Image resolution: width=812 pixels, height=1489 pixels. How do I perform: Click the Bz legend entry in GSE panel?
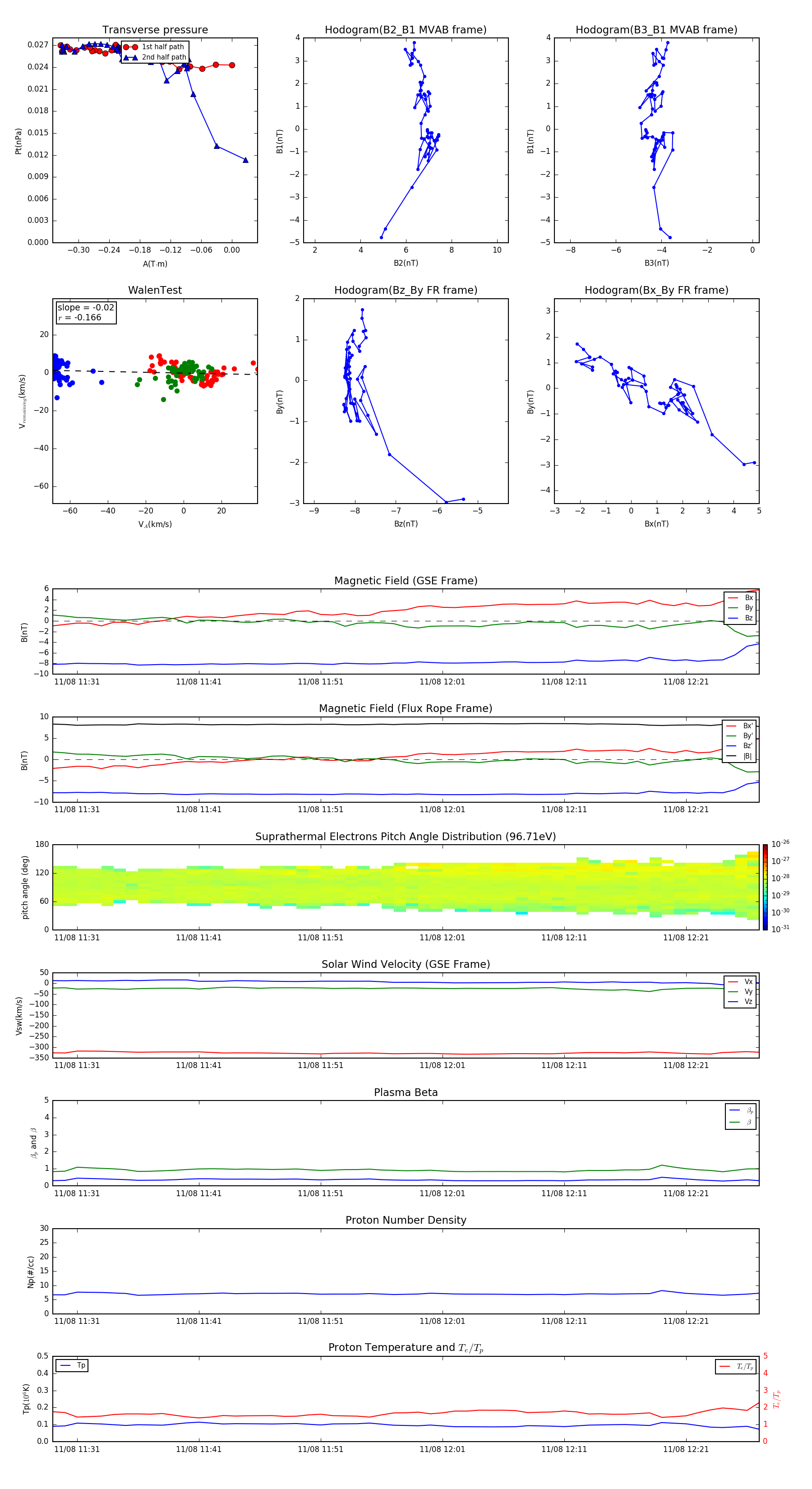pos(740,619)
